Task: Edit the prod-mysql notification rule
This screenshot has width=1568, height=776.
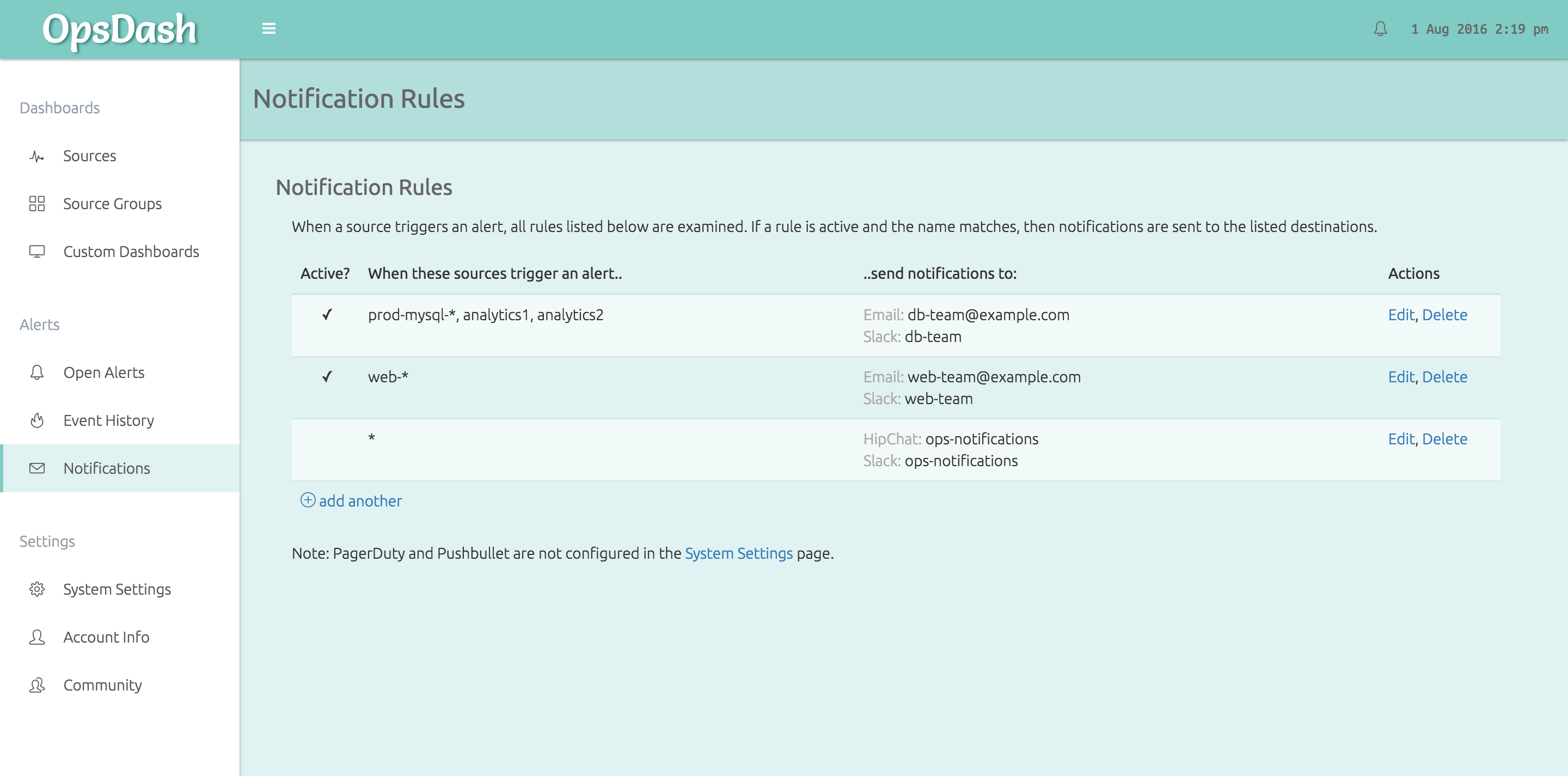Action: (1401, 315)
